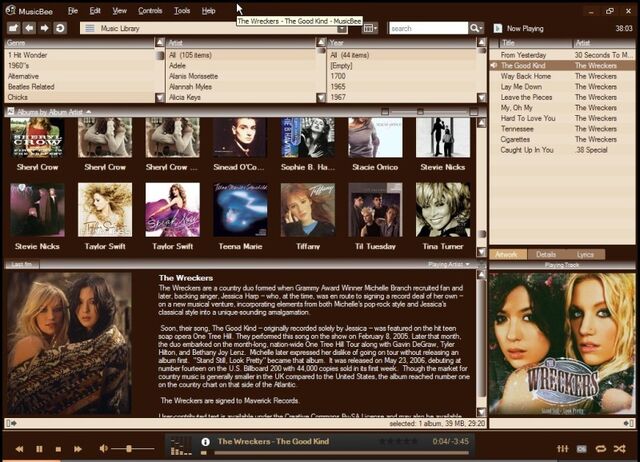Click inside the search field
640x462 pixels.
point(428,28)
